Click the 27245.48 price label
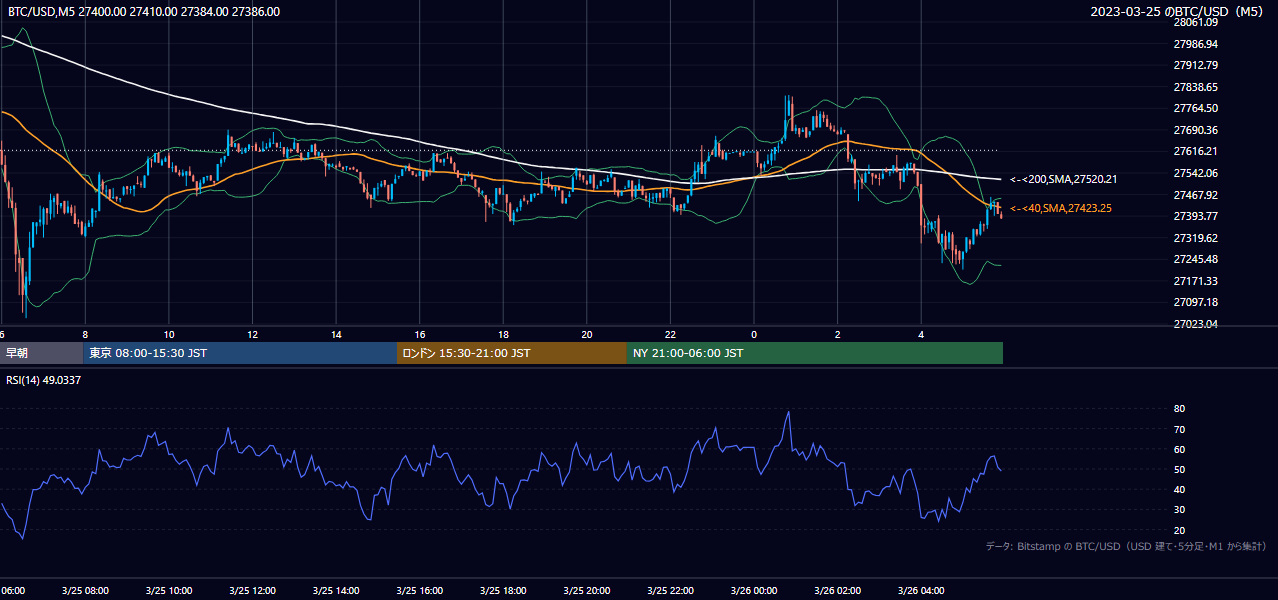 click(1196, 259)
